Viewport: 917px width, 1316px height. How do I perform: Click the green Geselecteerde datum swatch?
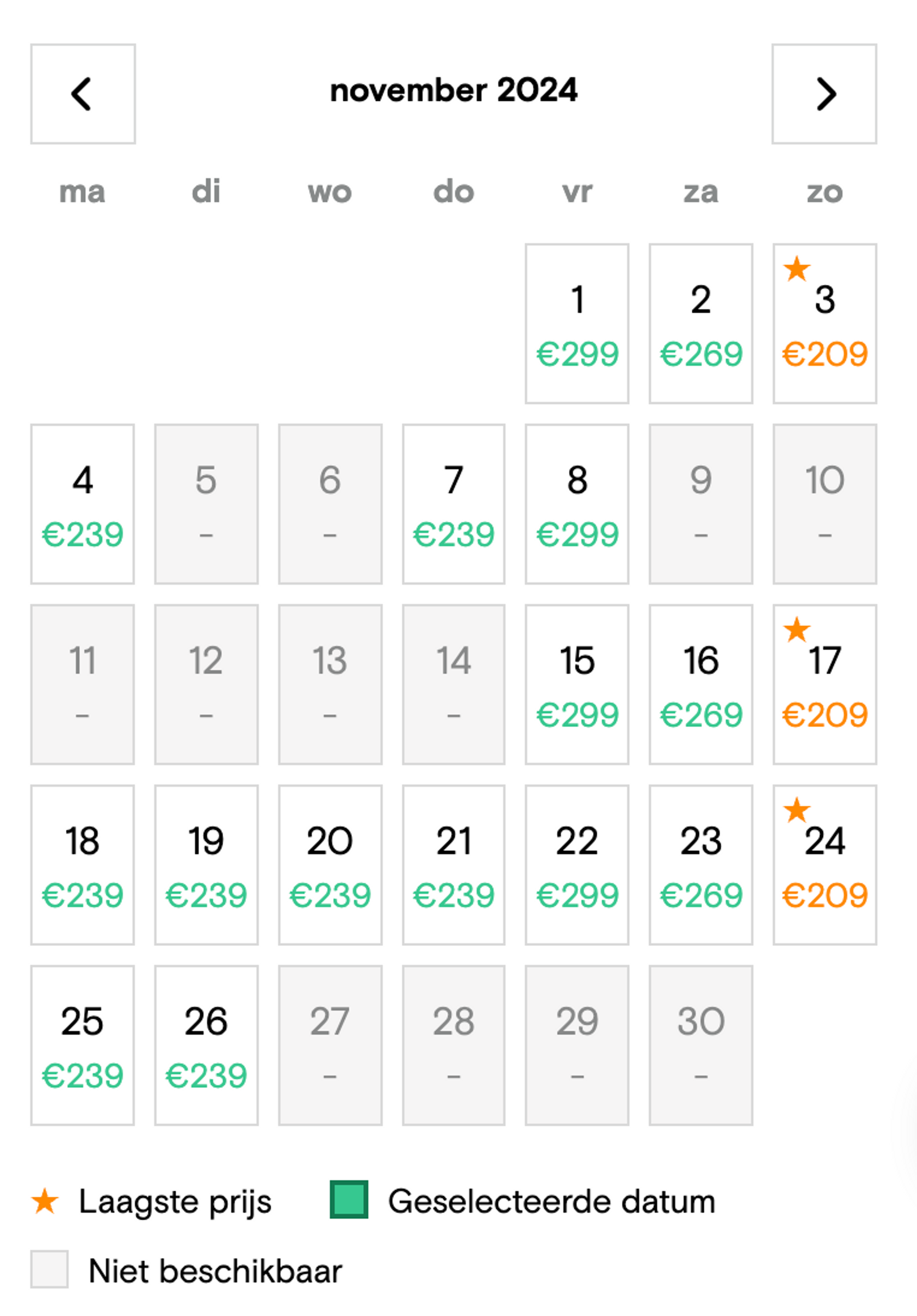pos(349,1200)
